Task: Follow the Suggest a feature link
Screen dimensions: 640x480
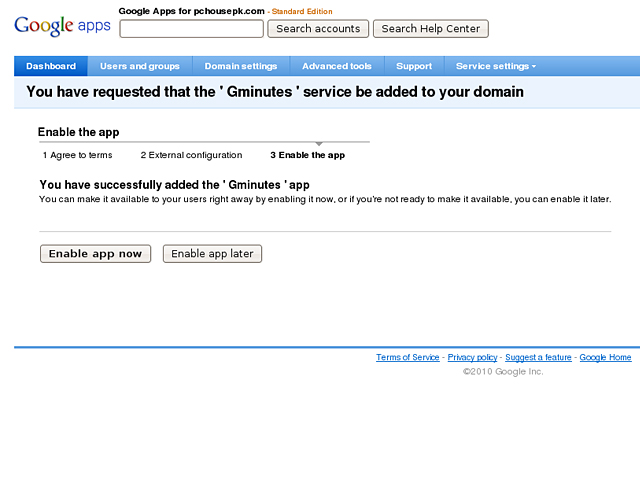Action: (x=538, y=357)
